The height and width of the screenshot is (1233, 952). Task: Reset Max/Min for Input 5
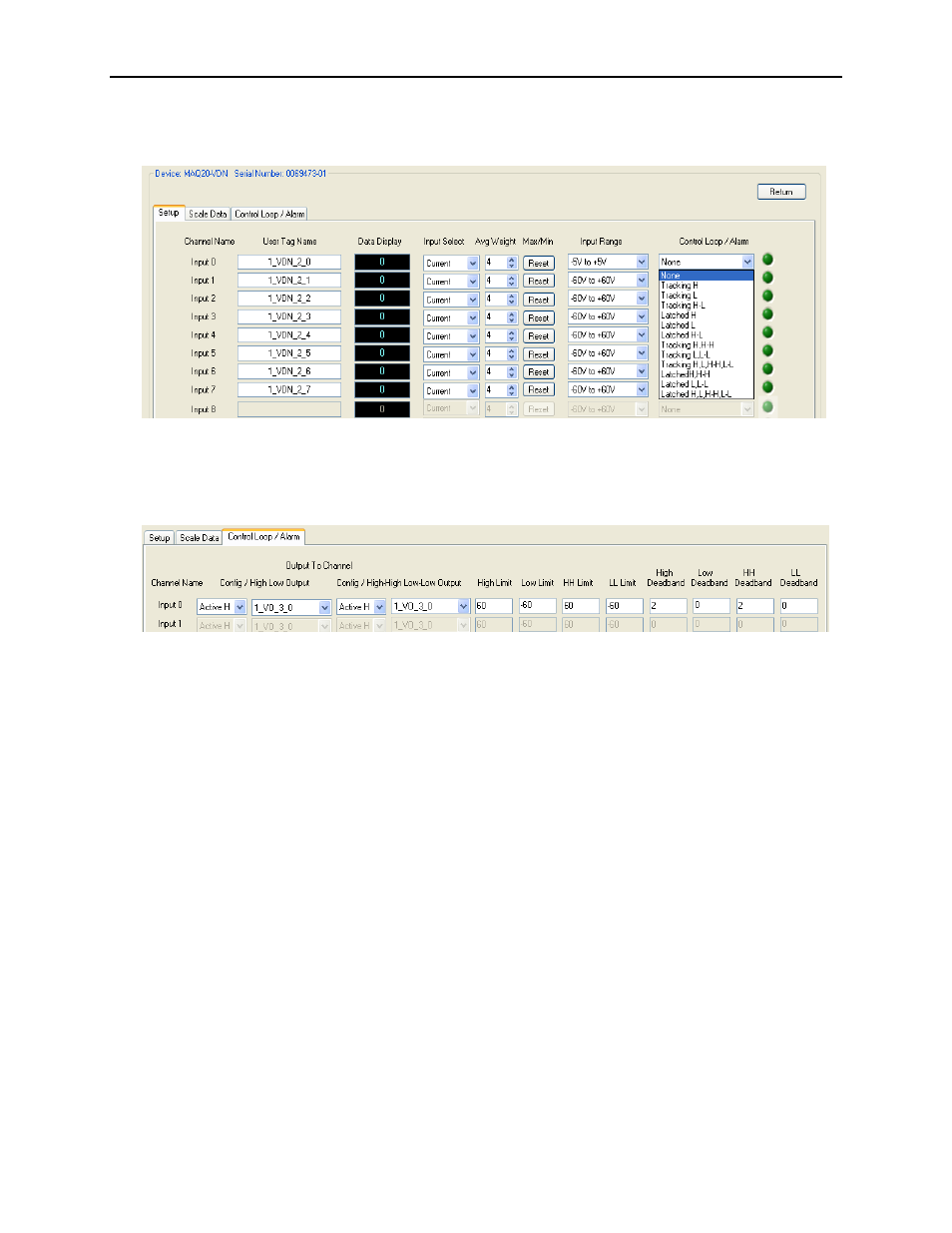click(539, 353)
